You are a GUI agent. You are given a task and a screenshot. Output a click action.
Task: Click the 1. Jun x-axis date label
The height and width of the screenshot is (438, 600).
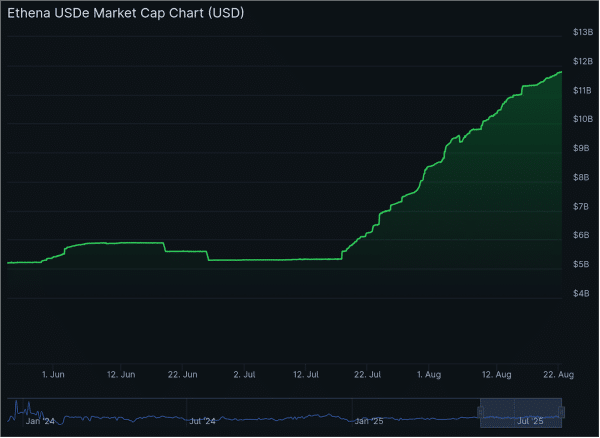[x=53, y=374]
